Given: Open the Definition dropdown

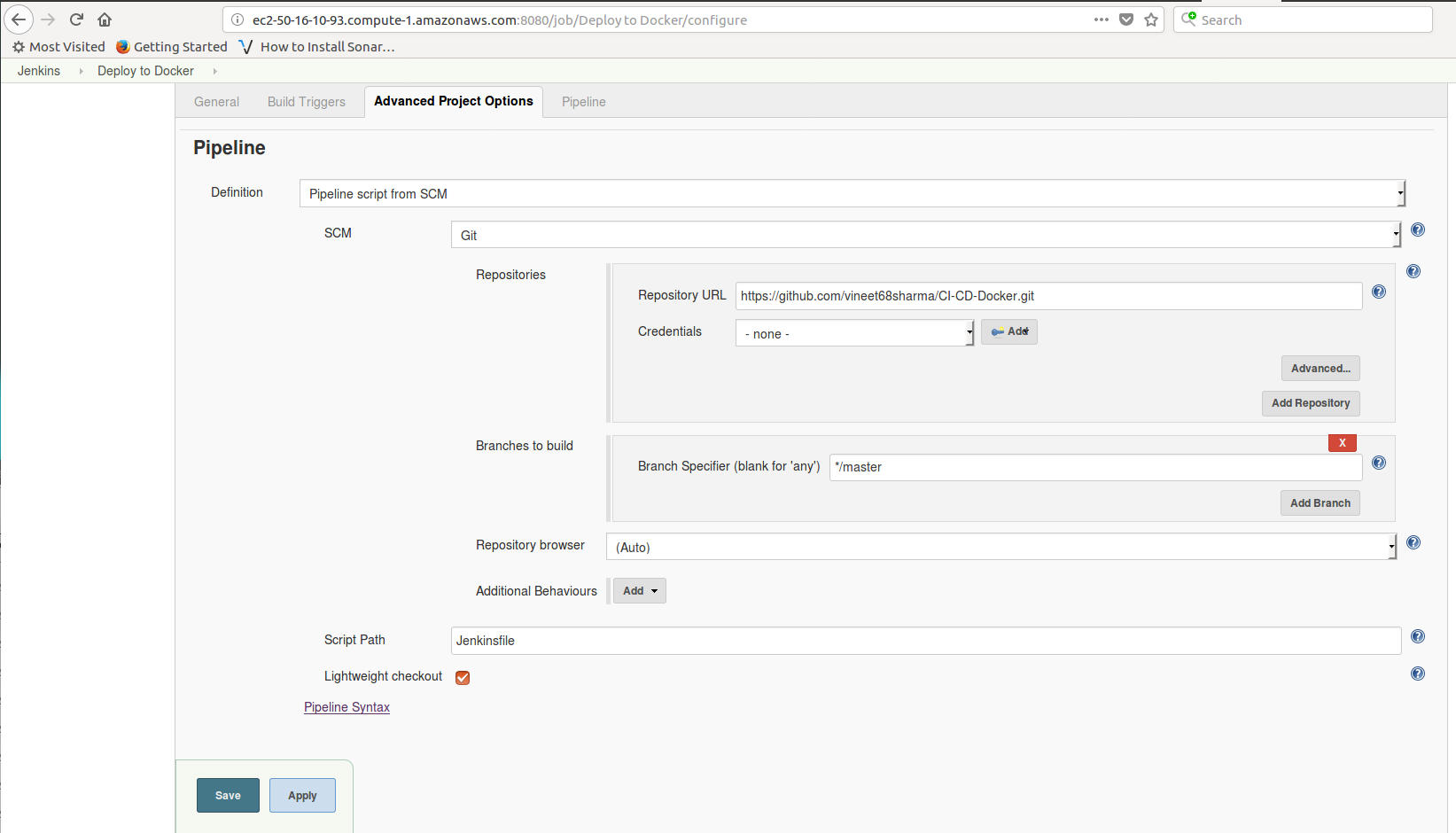Looking at the screenshot, I should point(853,193).
